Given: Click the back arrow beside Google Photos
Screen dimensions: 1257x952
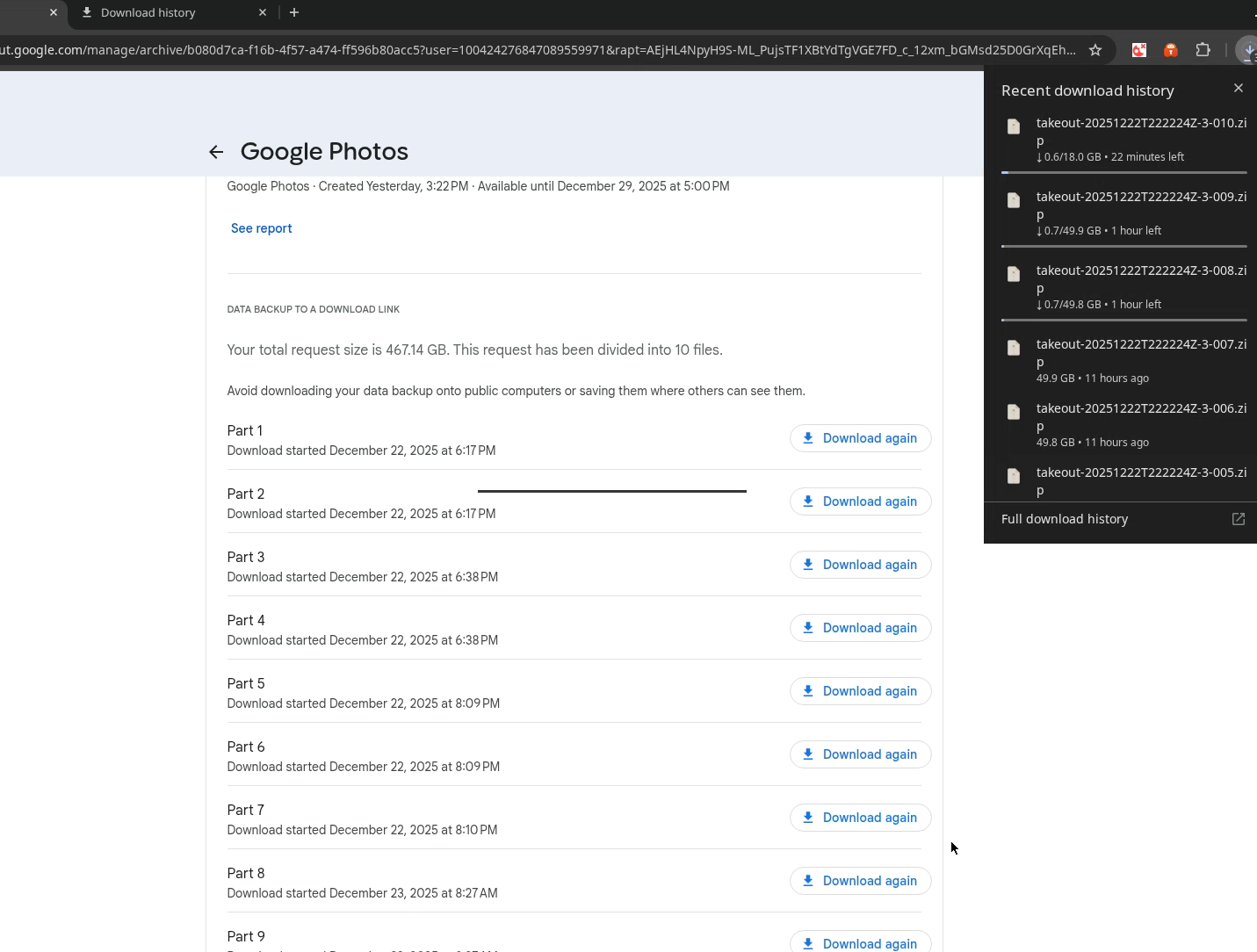Looking at the screenshot, I should pos(216,152).
